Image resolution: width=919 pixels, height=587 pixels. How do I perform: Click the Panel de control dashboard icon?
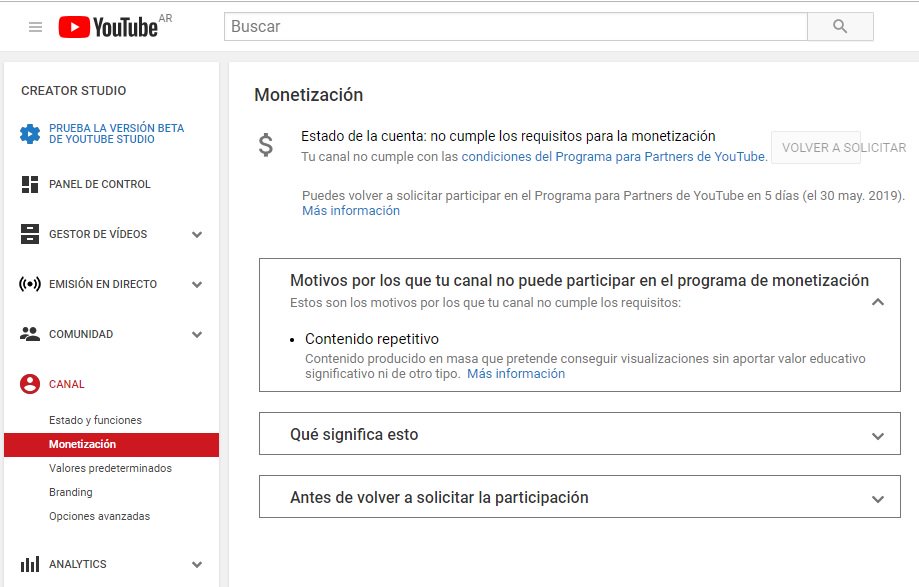tap(30, 184)
